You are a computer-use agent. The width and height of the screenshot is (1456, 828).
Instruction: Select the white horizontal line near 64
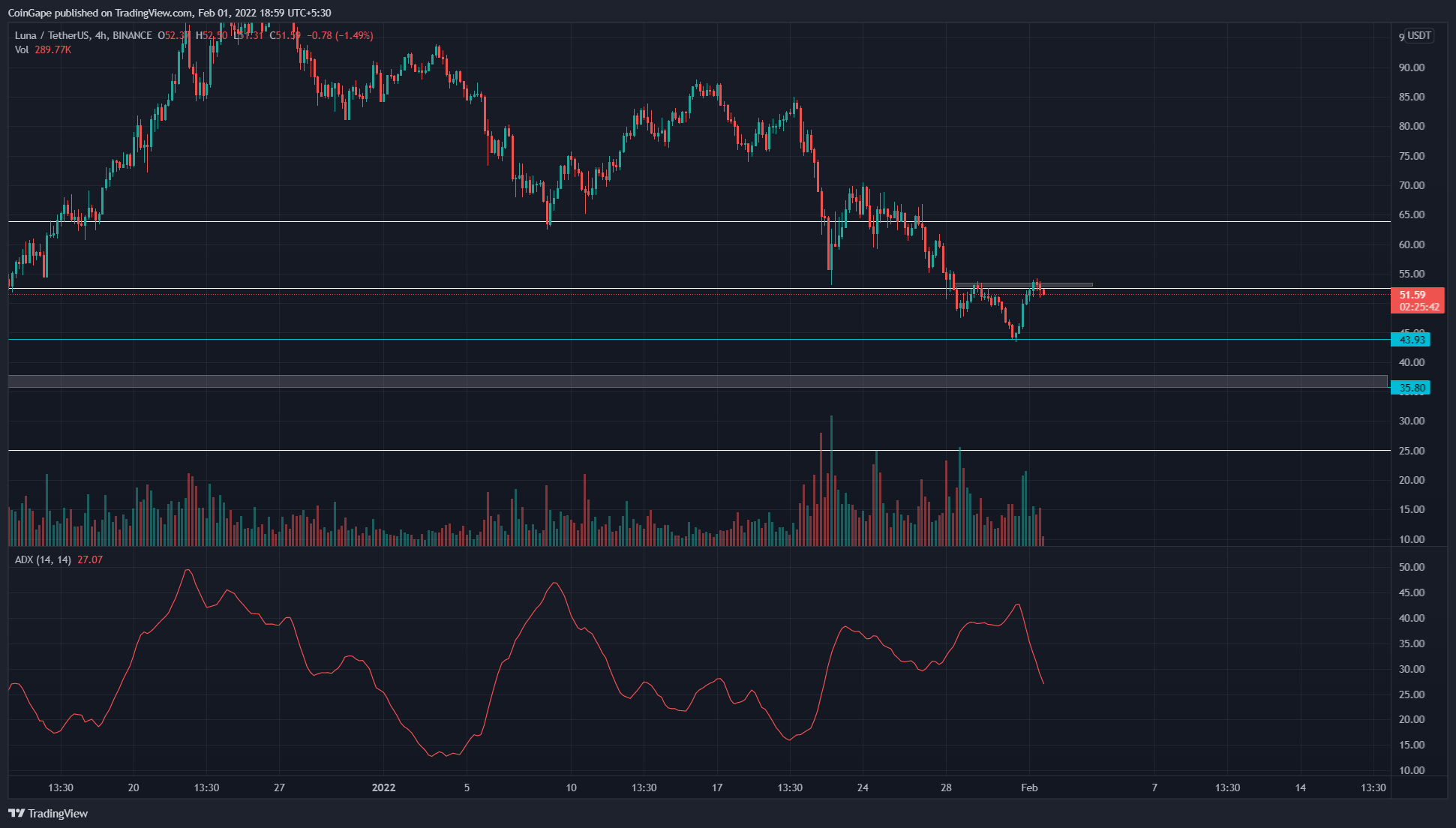300,221
